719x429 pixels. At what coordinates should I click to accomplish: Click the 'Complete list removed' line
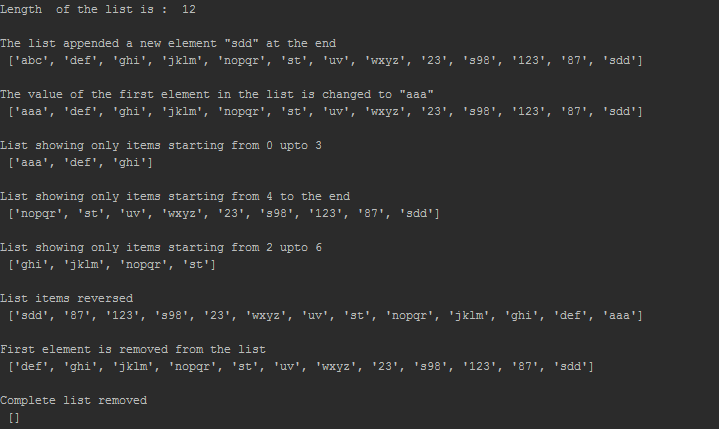click(73, 400)
